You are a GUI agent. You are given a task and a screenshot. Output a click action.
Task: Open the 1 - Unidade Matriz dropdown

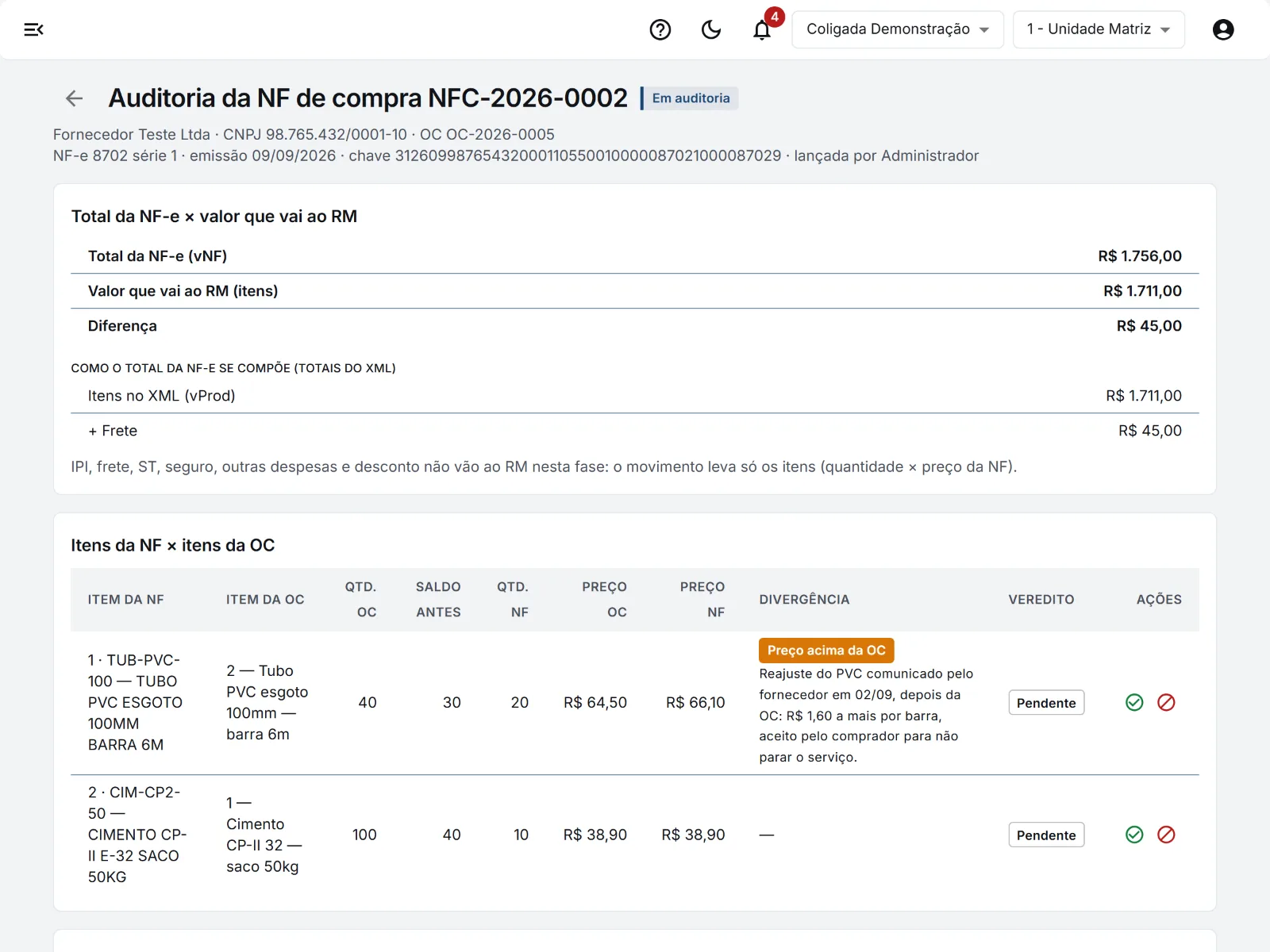1099,29
